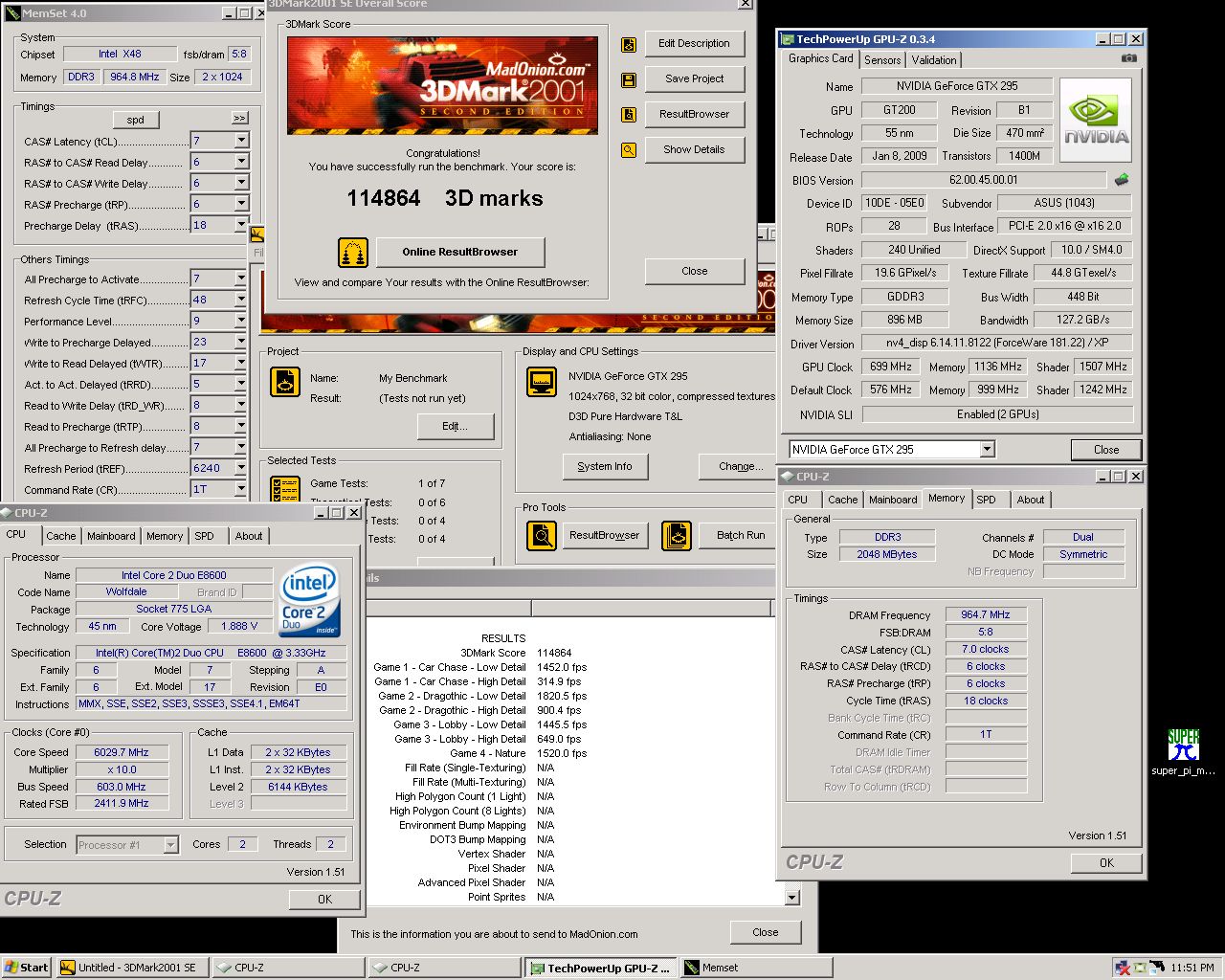Expand MemSet with the >> button
The width and height of the screenshot is (1225, 980).
pyautogui.click(x=239, y=118)
